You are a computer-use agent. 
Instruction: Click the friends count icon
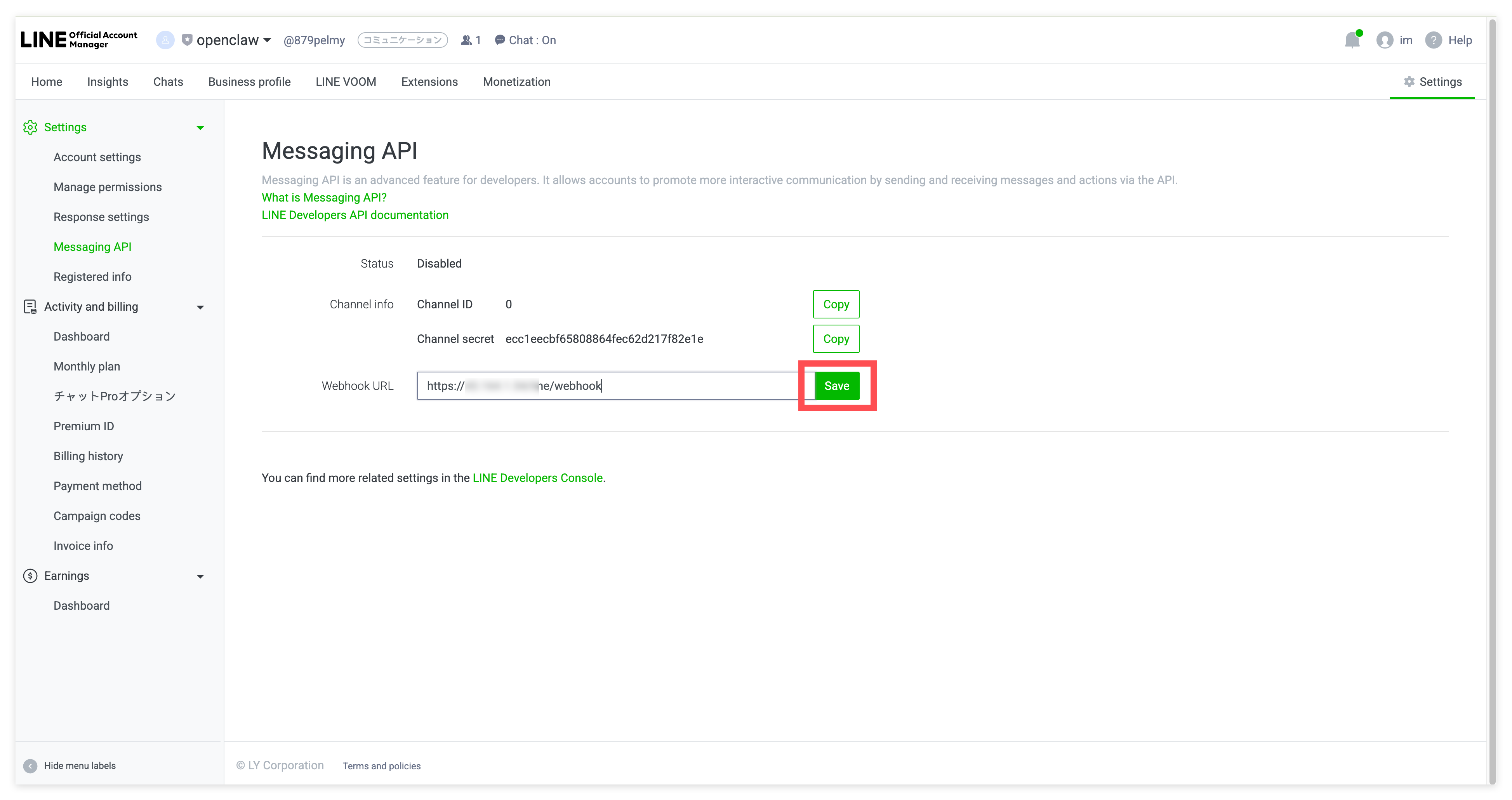(x=466, y=40)
